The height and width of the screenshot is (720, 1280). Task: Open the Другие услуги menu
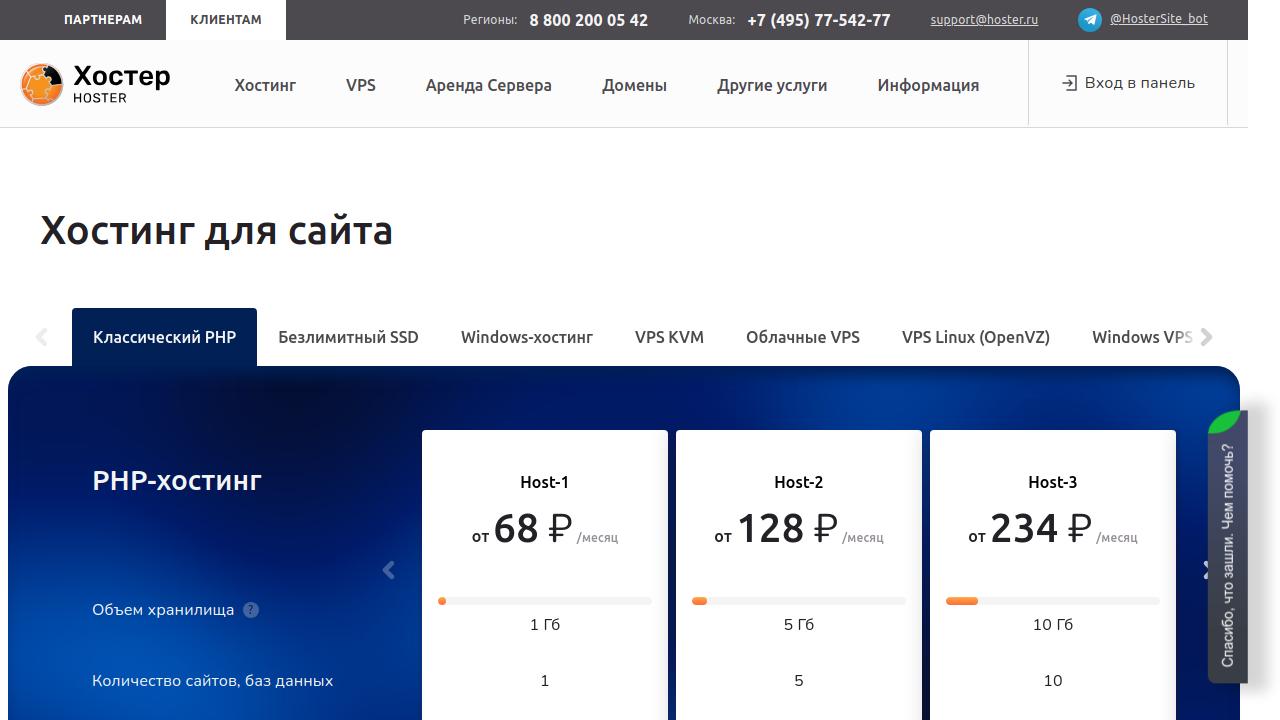point(772,85)
